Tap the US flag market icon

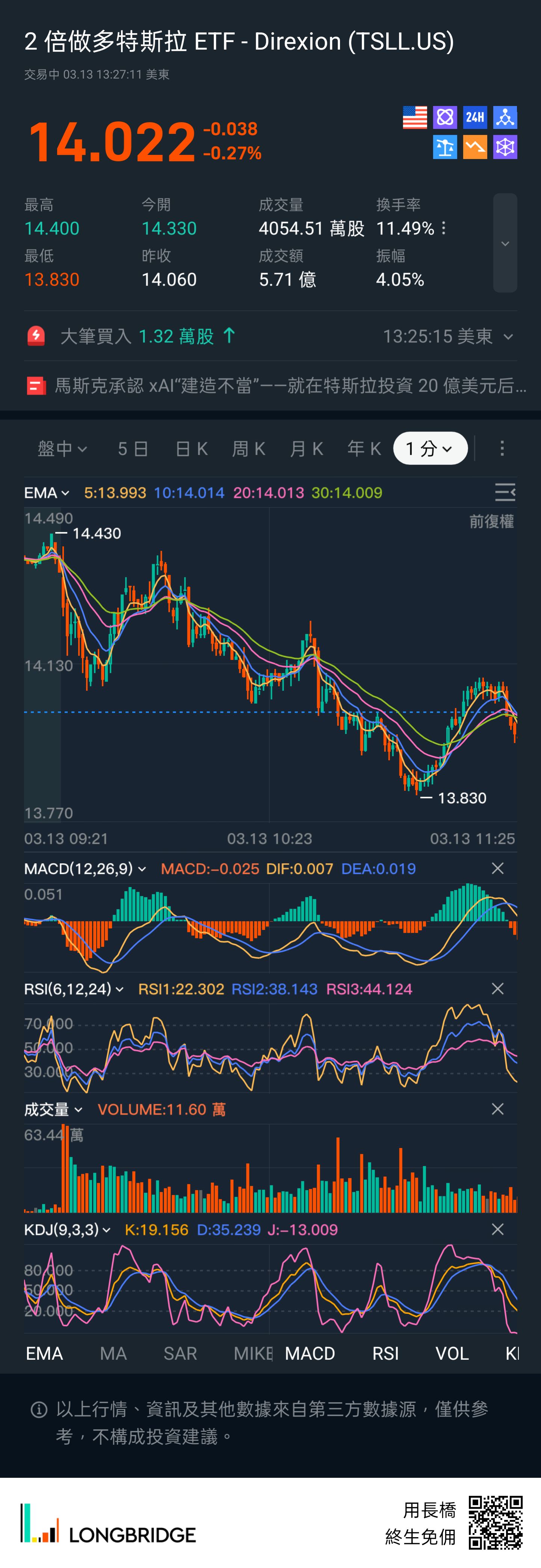click(x=414, y=118)
